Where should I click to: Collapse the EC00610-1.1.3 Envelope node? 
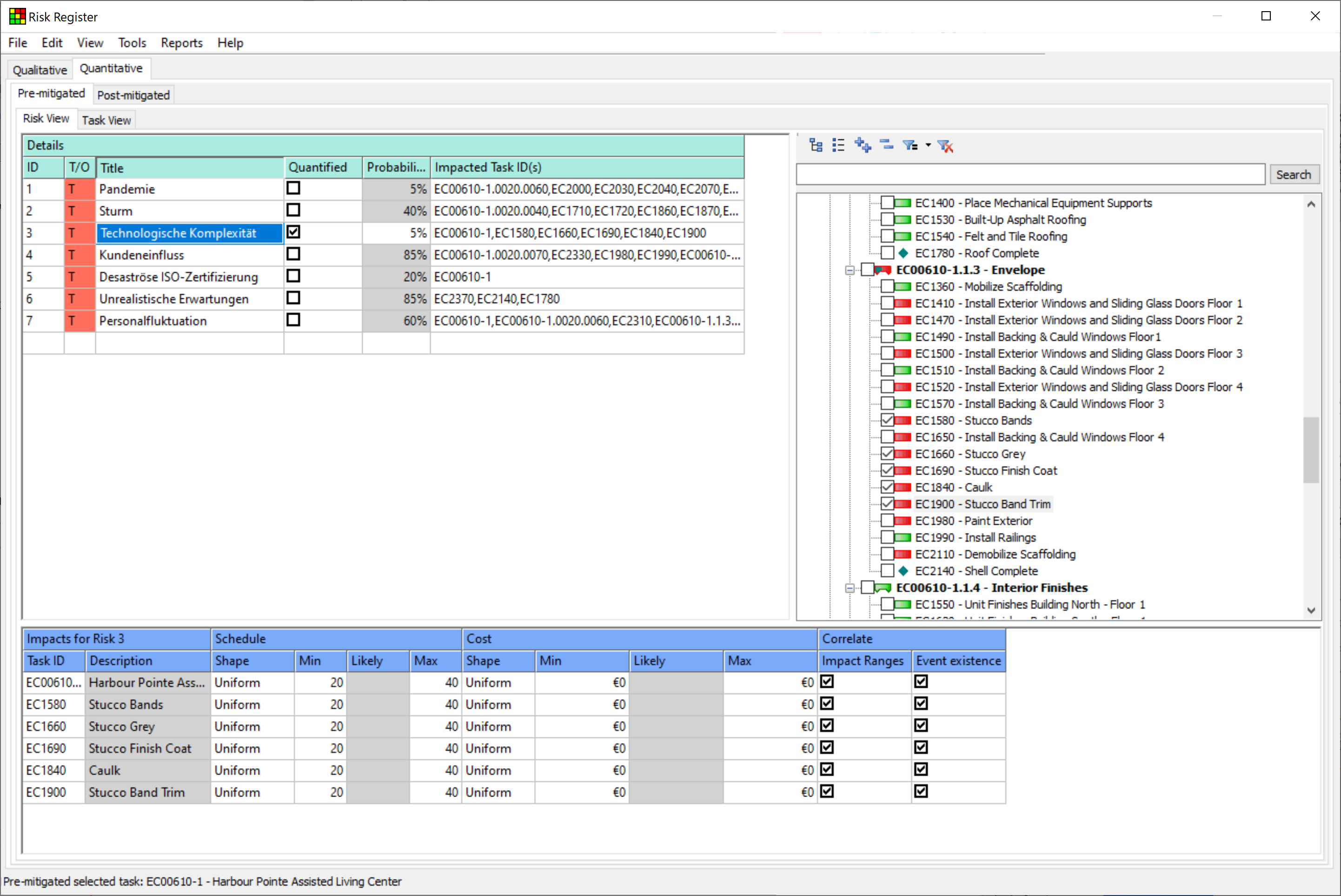[x=850, y=270]
